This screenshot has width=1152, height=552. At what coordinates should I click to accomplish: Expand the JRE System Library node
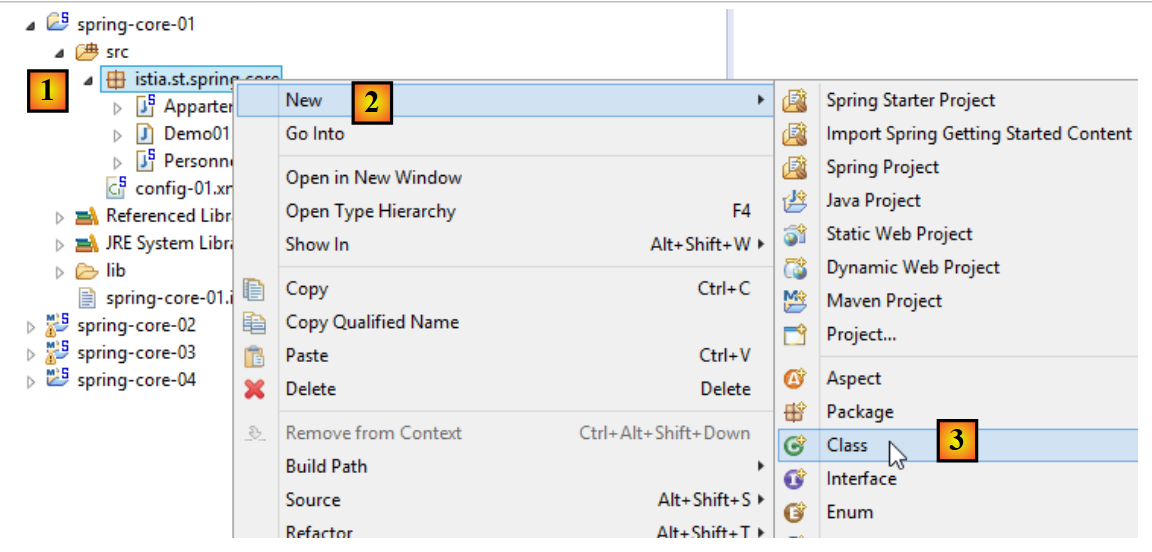(60, 244)
